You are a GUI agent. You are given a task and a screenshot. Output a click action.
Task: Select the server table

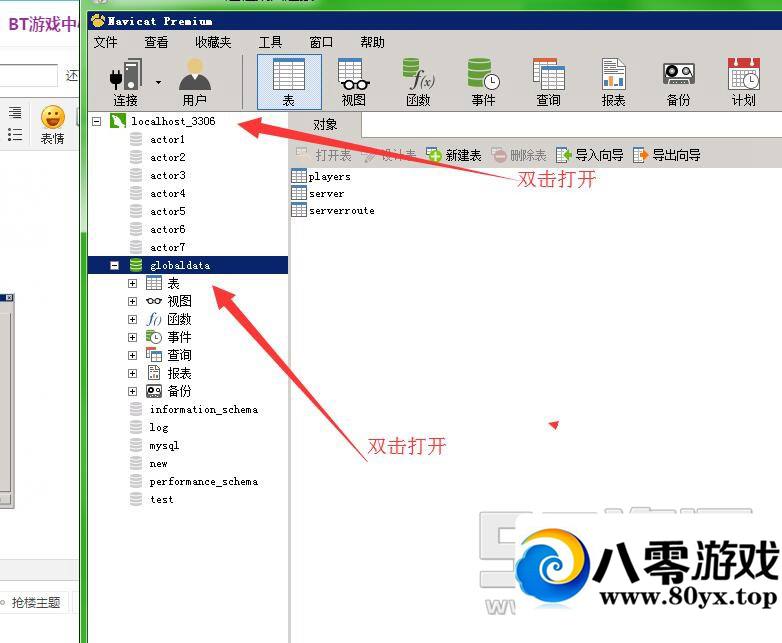click(326, 194)
